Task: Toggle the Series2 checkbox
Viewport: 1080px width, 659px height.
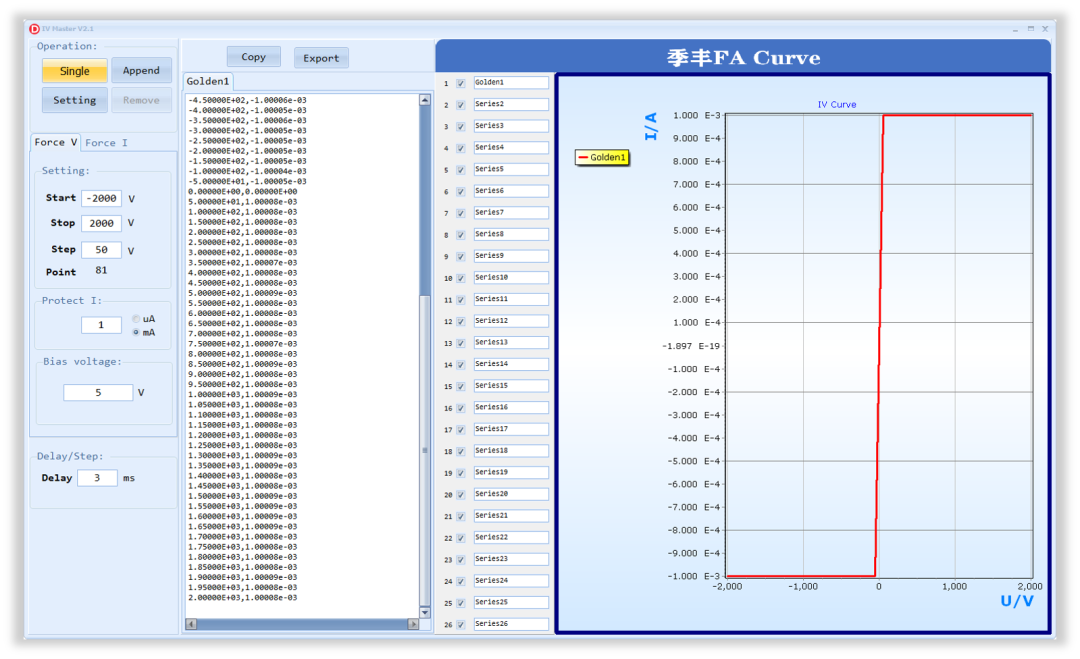Action: (x=461, y=105)
